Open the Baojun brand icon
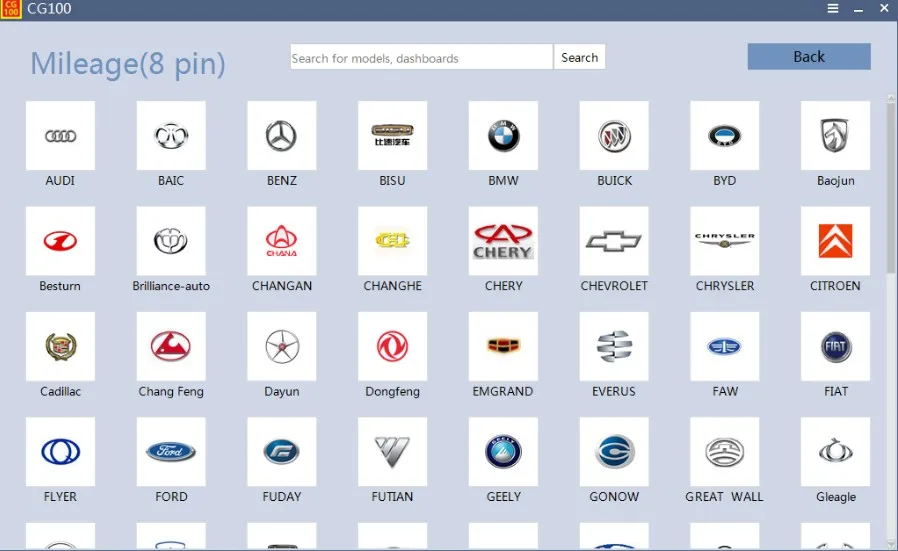The image size is (898, 551). click(835, 135)
